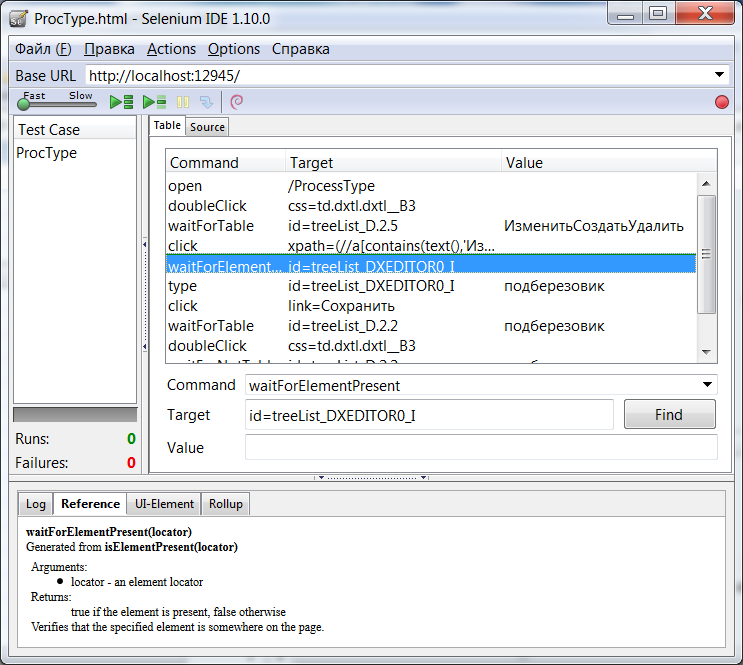Select the Reference tab

click(90, 504)
